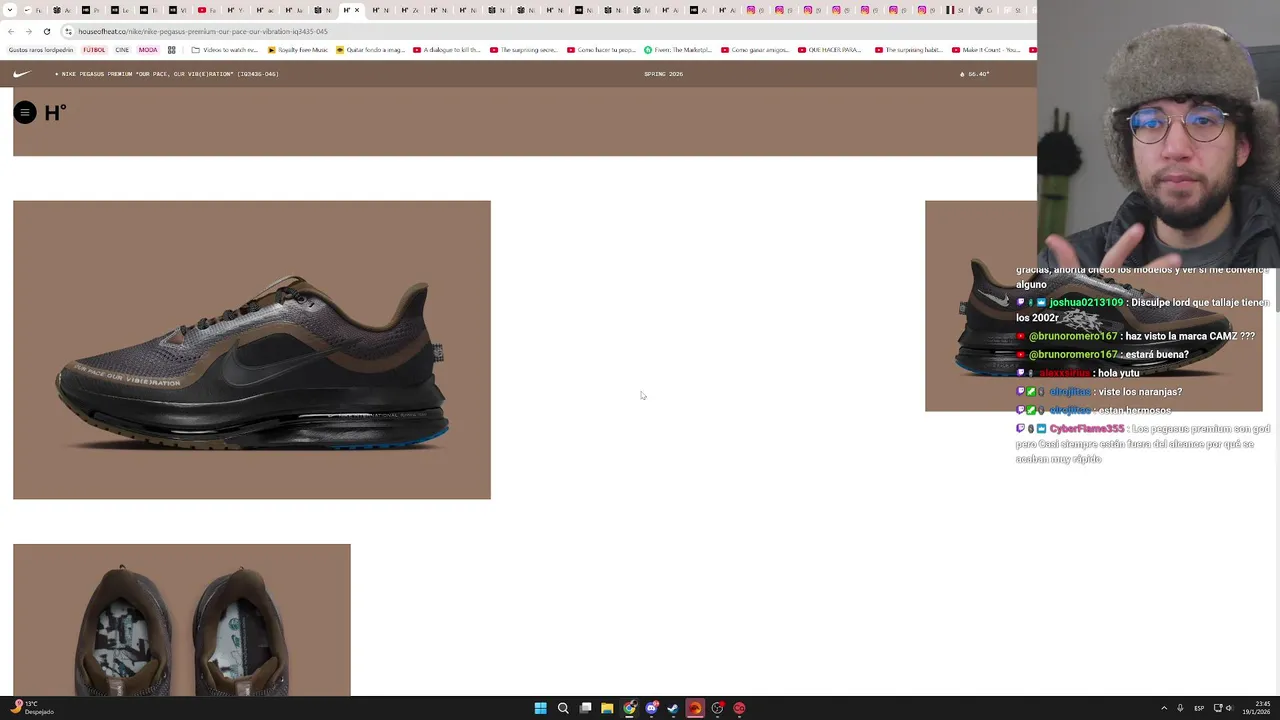Open the CINE bookmark folder
This screenshot has width=1280, height=720.
point(122,50)
